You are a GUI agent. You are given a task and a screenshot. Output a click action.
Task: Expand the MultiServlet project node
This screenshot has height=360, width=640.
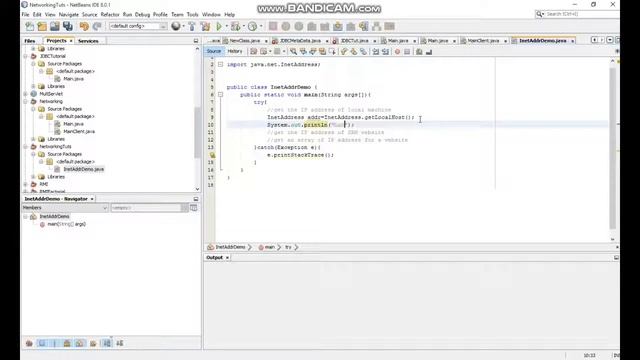pos(26,94)
